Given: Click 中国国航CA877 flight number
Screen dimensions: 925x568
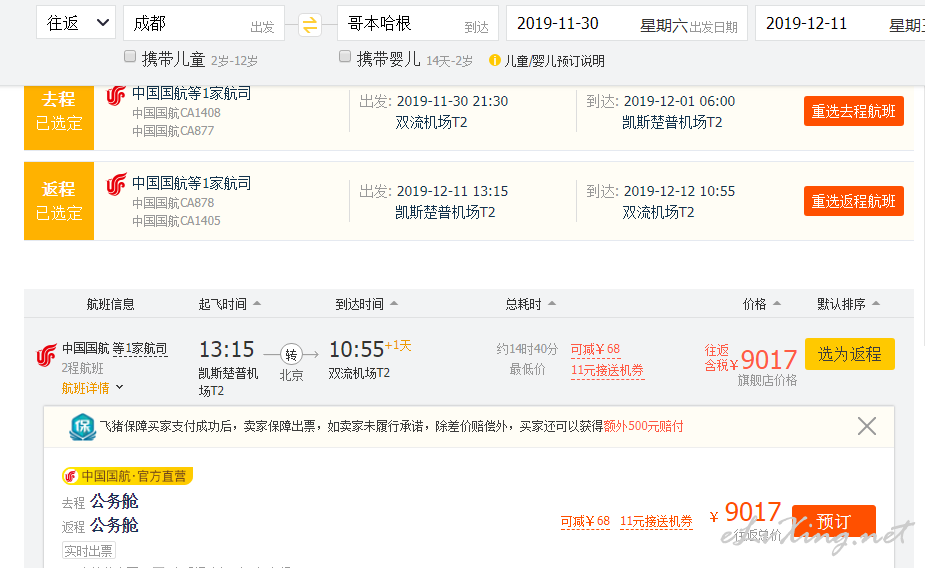Looking at the screenshot, I should [173, 131].
